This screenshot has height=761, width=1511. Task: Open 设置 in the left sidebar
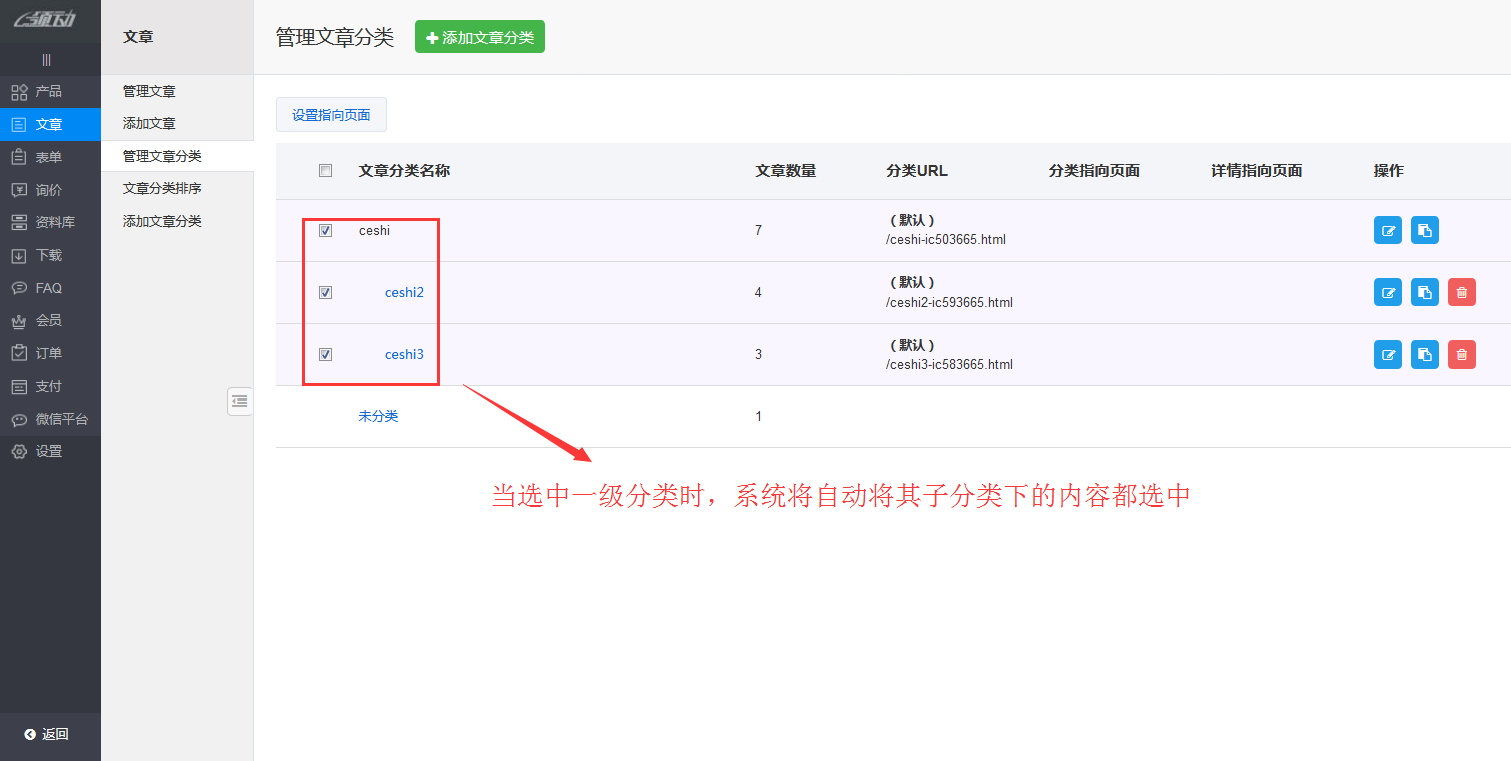click(49, 452)
